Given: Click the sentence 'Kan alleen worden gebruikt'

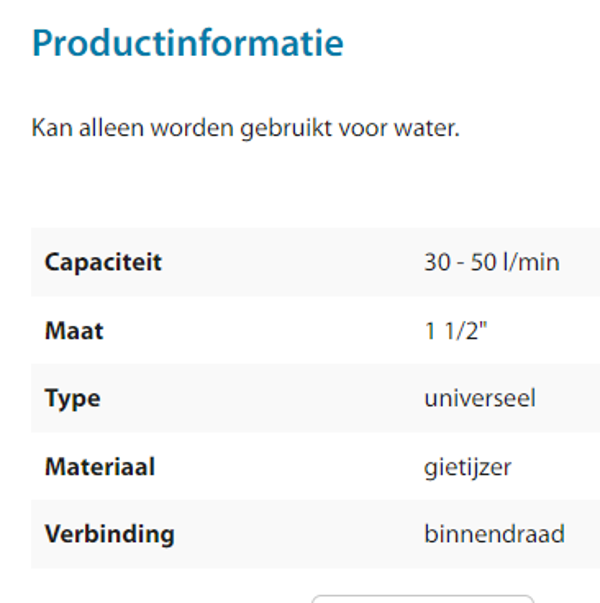Looking at the screenshot, I should tap(245, 129).
